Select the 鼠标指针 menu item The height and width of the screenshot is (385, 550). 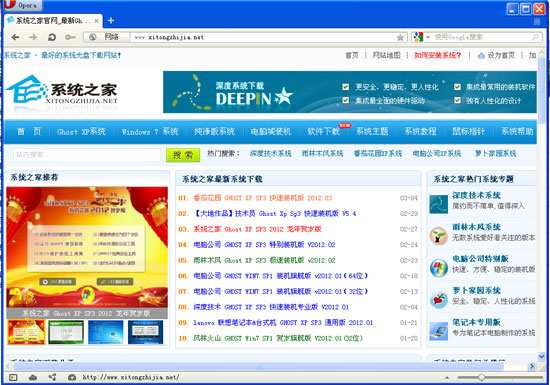tap(468, 131)
